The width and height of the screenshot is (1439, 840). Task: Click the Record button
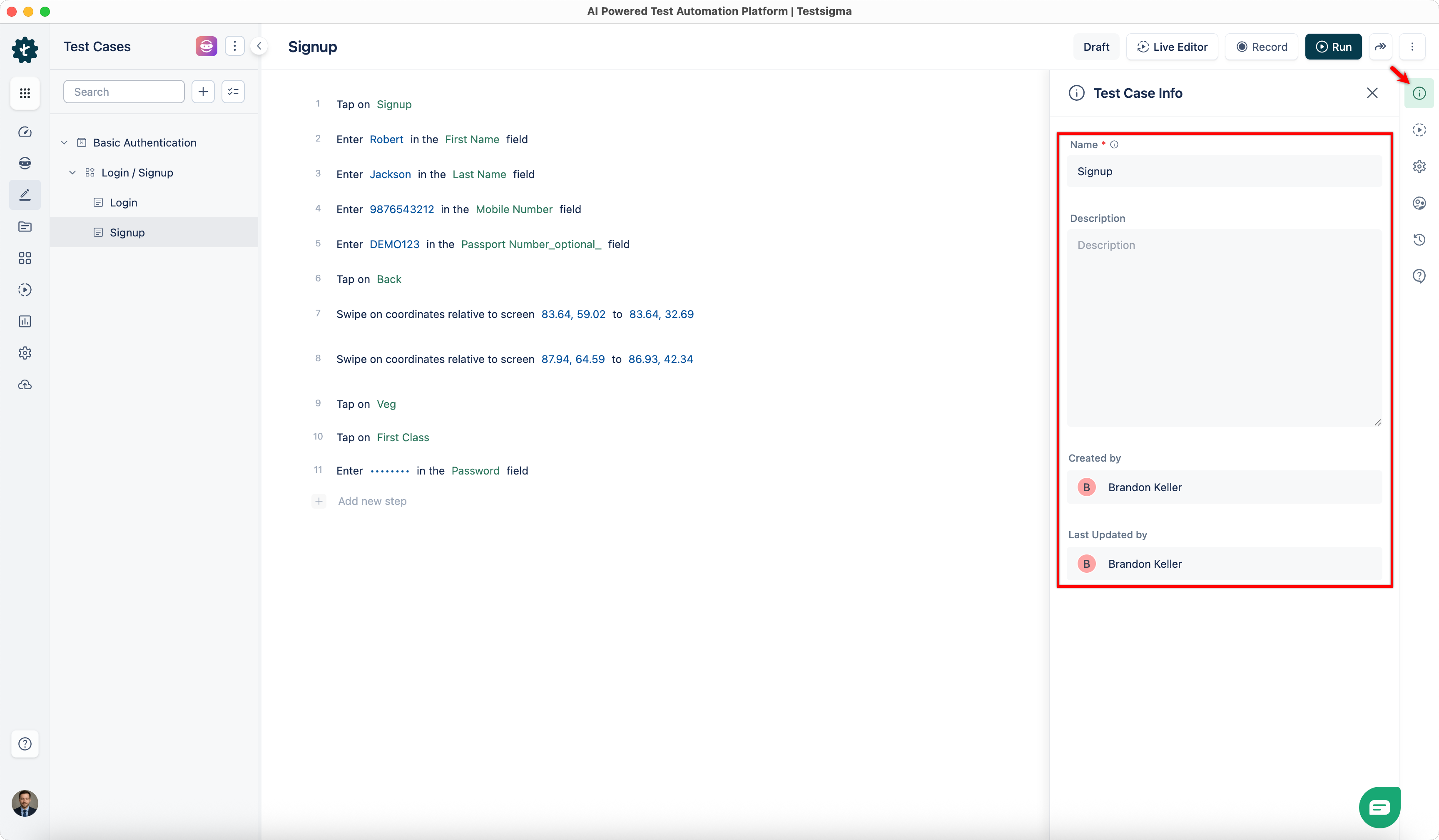click(x=1261, y=46)
